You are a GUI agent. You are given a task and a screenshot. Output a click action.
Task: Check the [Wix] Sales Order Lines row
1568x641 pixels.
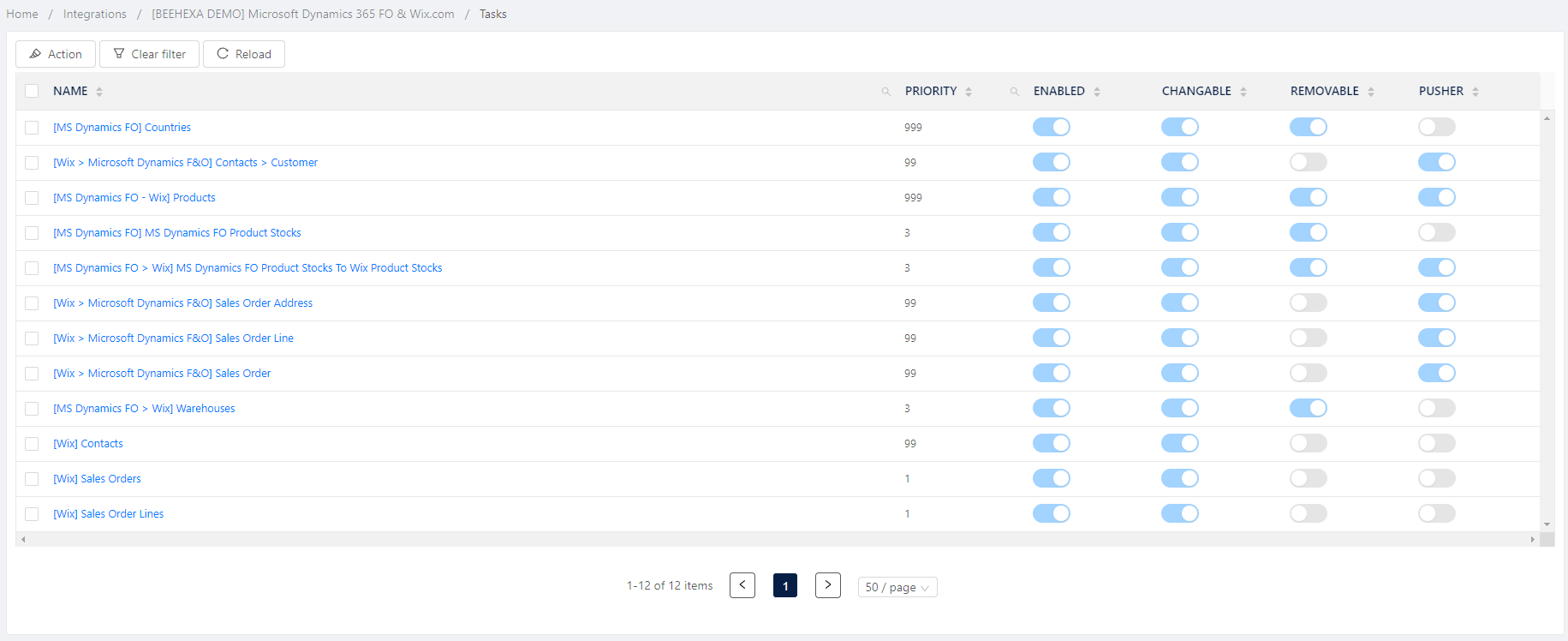click(x=32, y=514)
